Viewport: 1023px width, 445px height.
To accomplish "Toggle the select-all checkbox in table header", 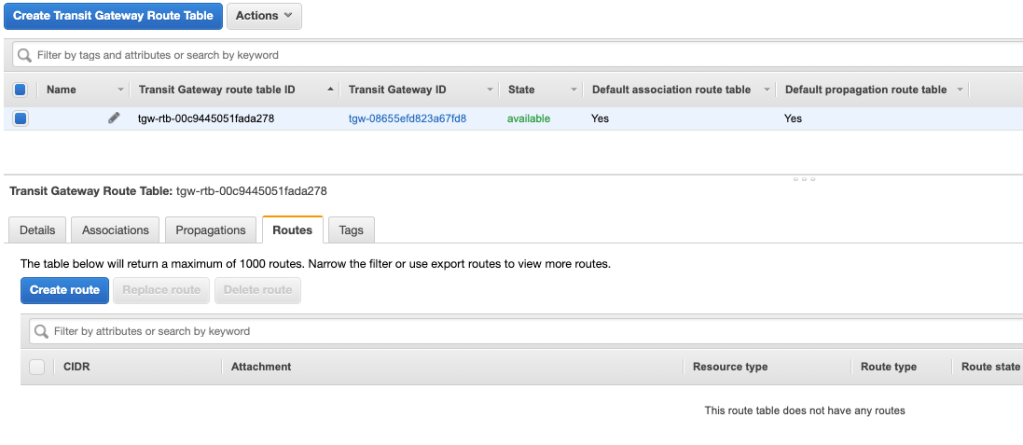I will [x=20, y=90].
